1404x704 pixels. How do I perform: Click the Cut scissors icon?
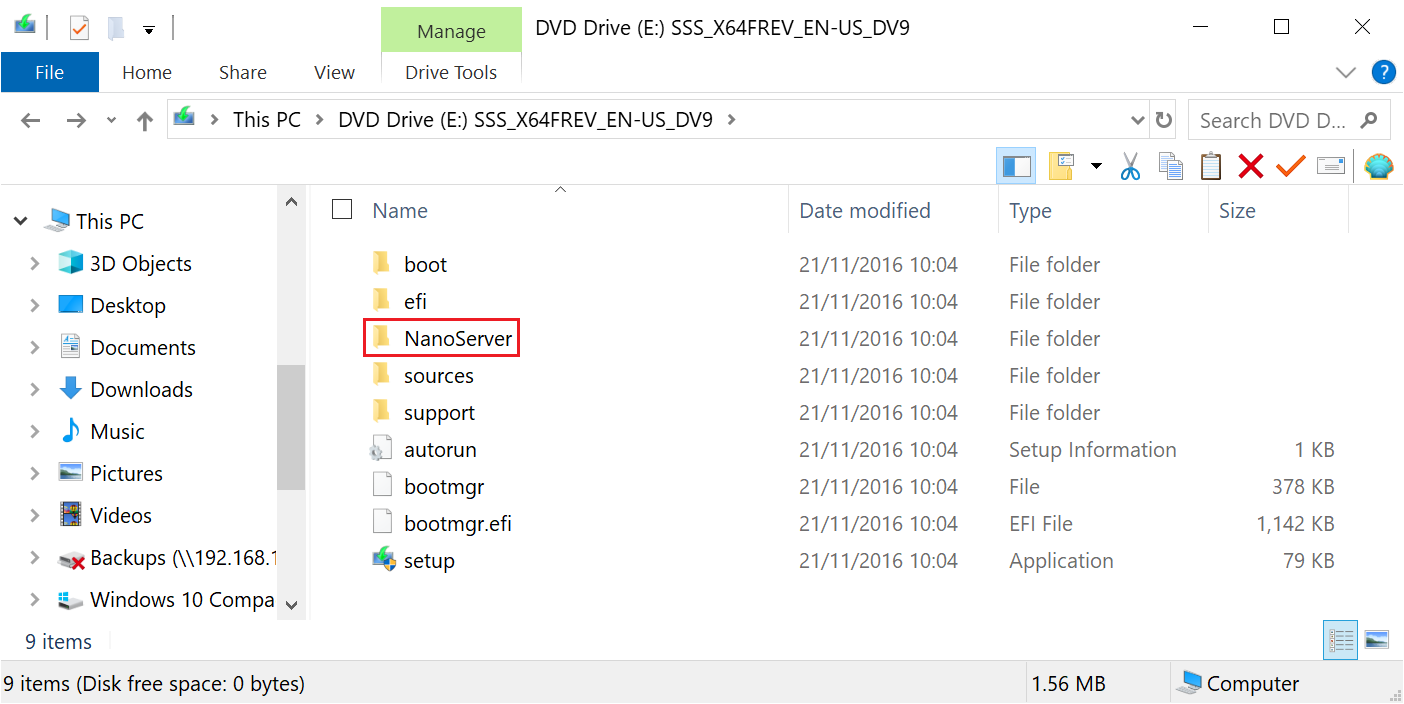[x=1130, y=166]
